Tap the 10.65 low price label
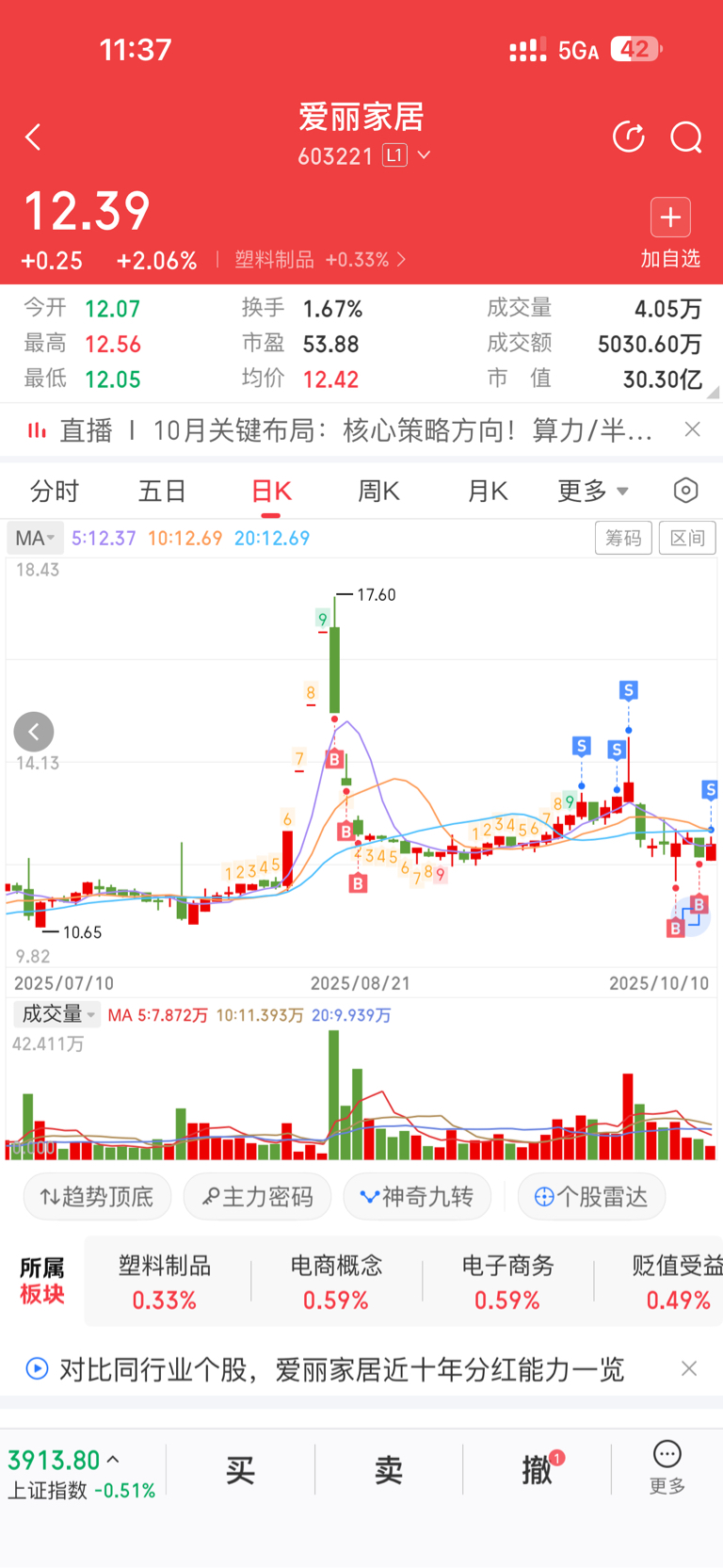Image resolution: width=723 pixels, height=1568 pixels. tap(82, 932)
